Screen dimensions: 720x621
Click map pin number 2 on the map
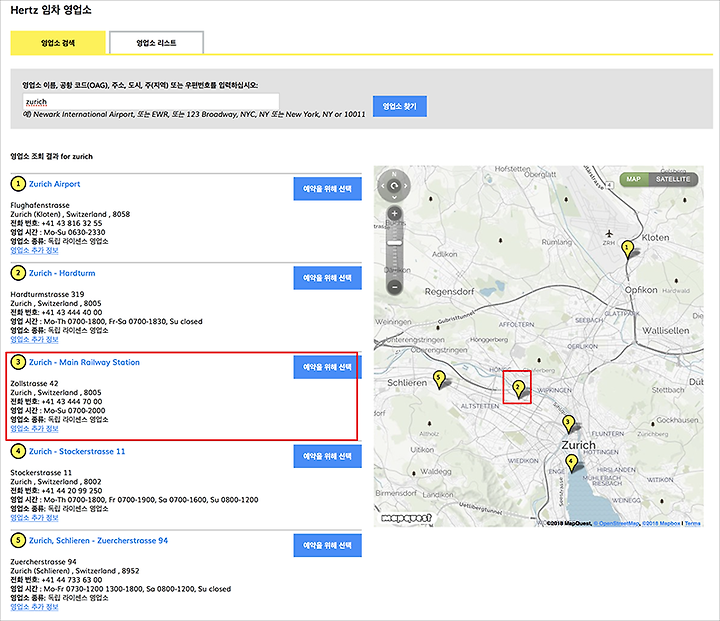pyautogui.click(x=518, y=389)
